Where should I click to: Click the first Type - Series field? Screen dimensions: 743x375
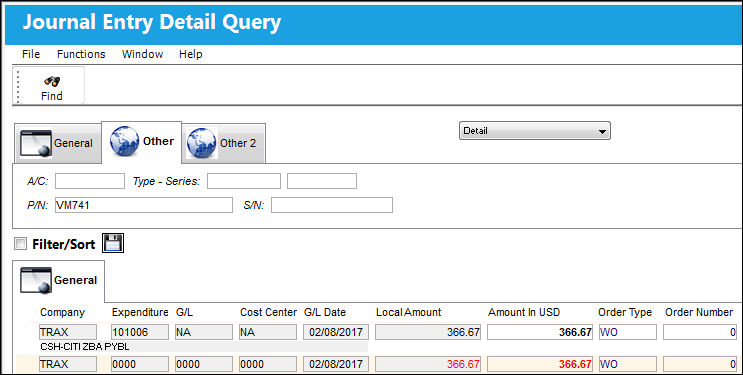pos(244,181)
